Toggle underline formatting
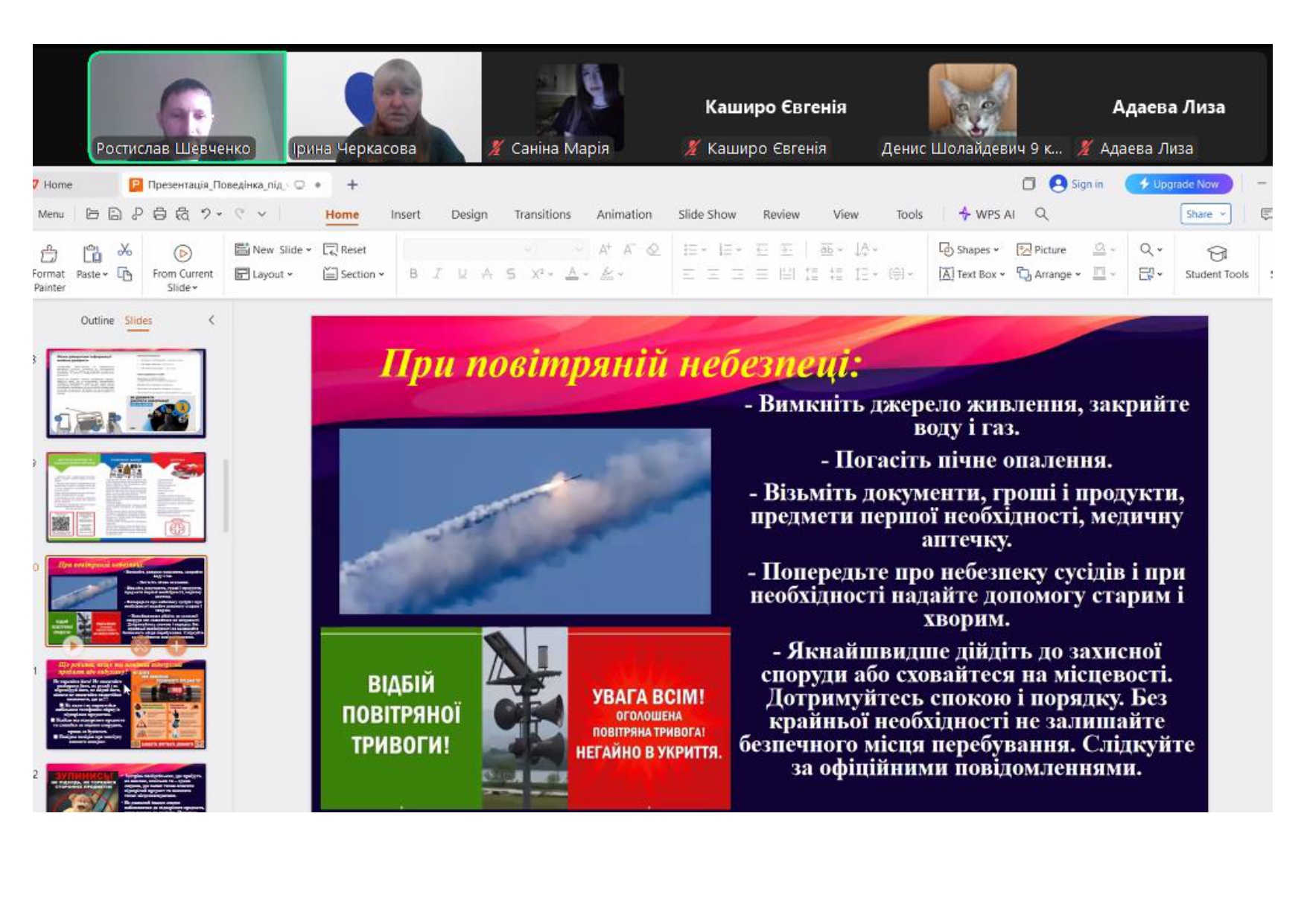This screenshot has width=1307, height=924. point(462,274)
